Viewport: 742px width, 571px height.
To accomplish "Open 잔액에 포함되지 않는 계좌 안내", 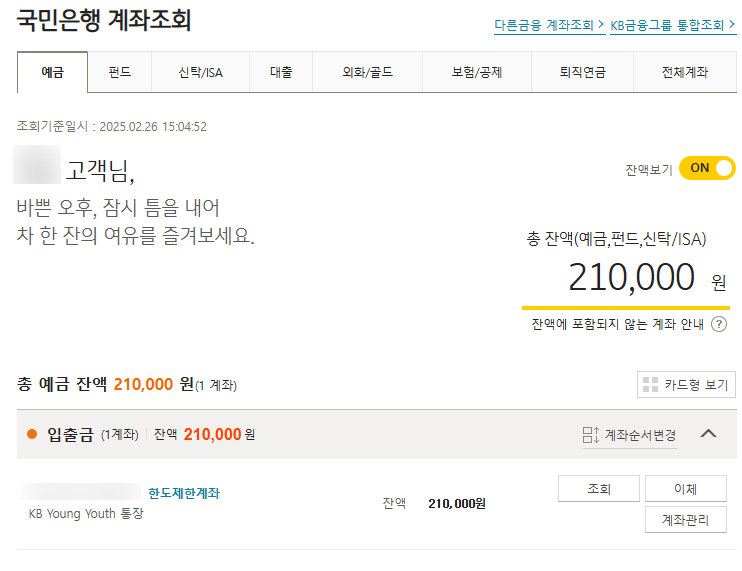I will (618, 324).
